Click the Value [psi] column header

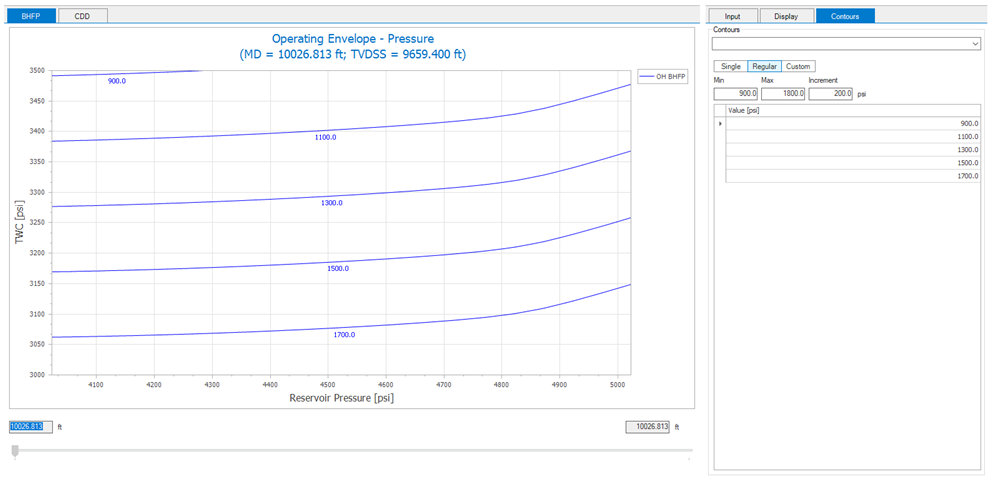pos(852,110)
